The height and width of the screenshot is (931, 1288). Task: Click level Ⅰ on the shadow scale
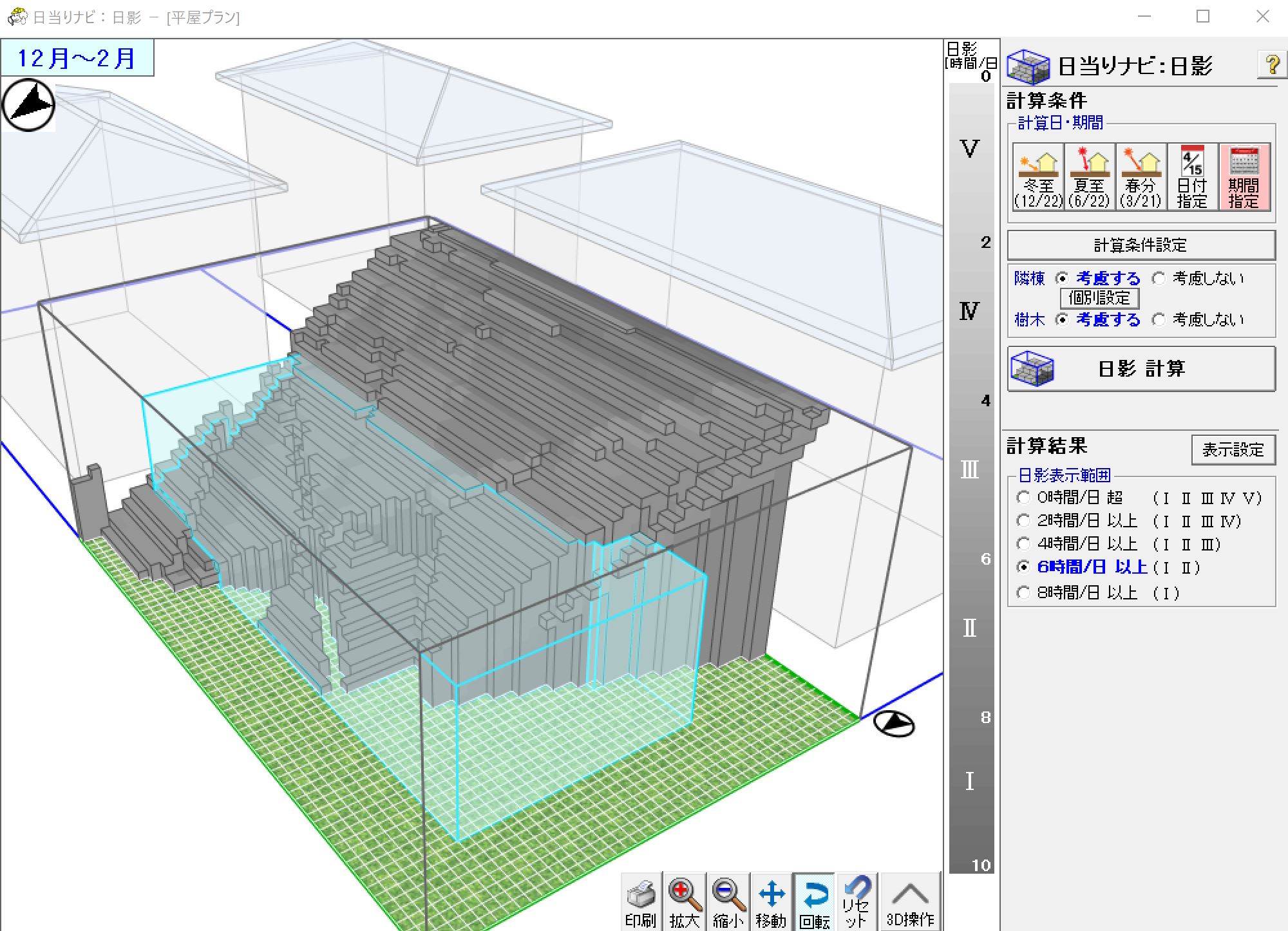coord(969,781)
